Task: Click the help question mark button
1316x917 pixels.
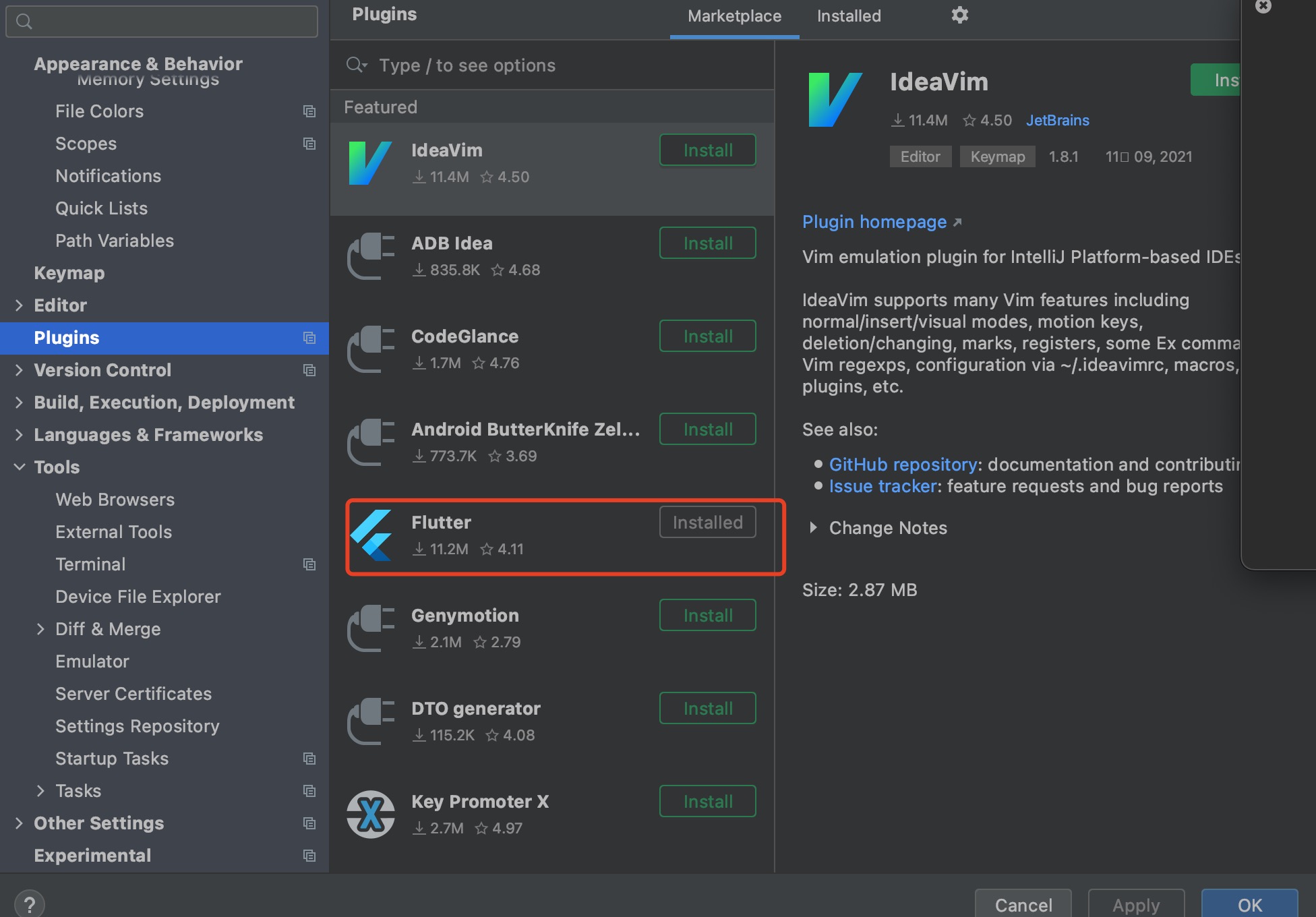Action: pos(30,904)
